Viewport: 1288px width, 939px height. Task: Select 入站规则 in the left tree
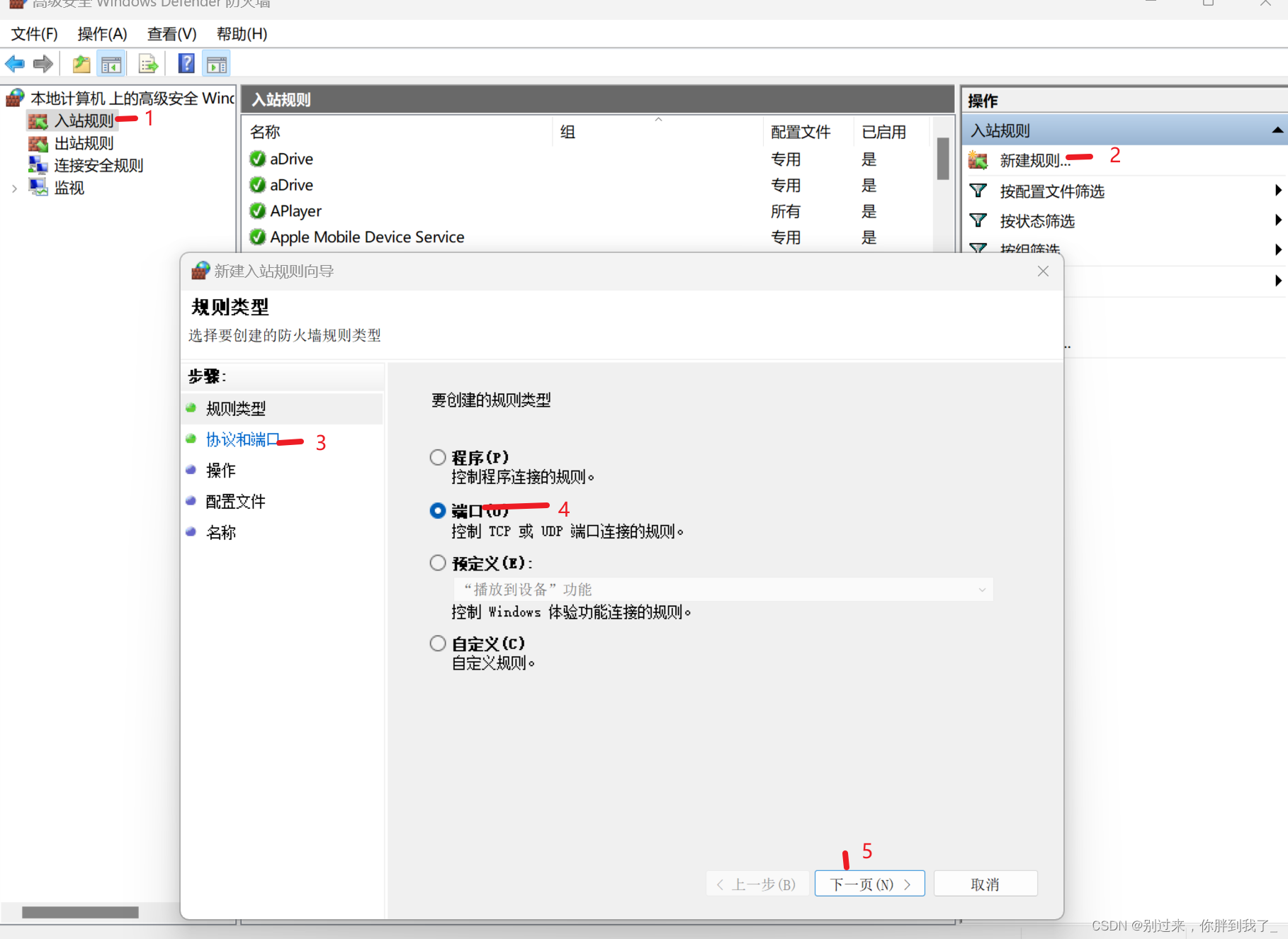84,120
